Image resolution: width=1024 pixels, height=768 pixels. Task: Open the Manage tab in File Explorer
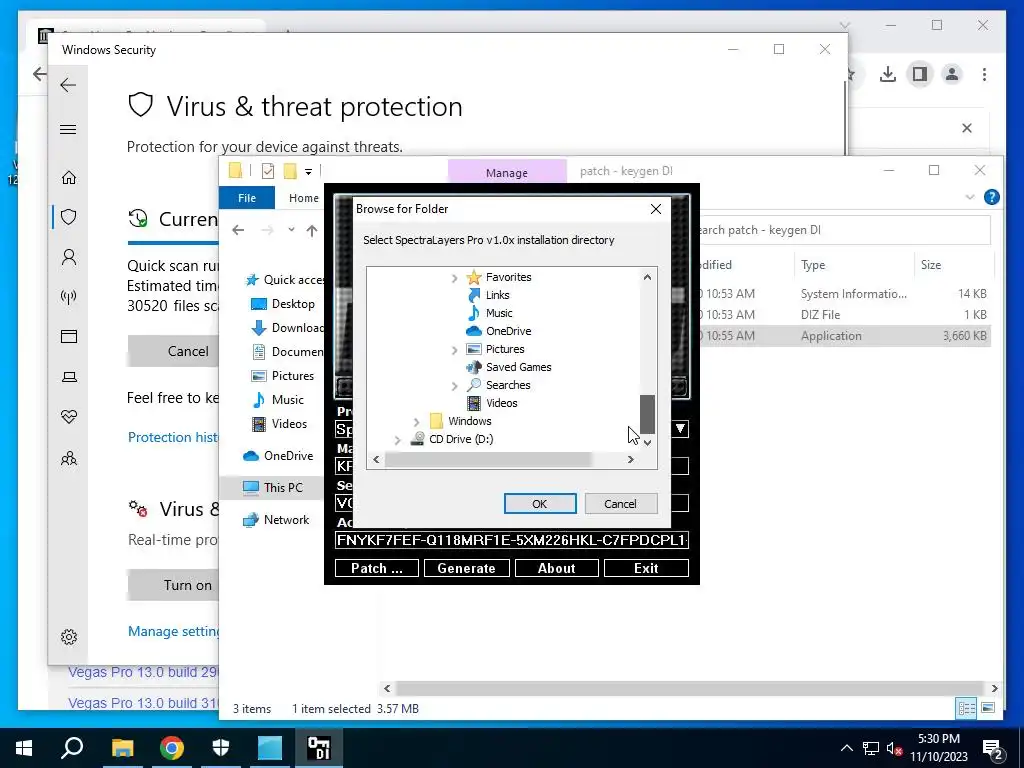pos(507,172)
